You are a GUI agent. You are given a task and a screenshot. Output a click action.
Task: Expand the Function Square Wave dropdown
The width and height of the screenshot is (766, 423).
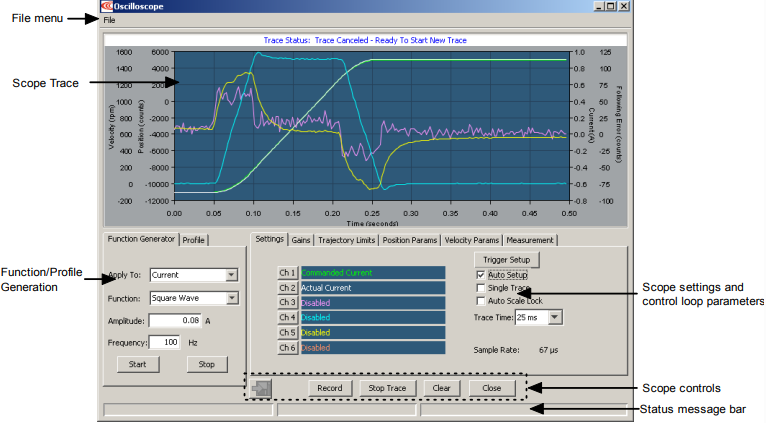point(232,298)
